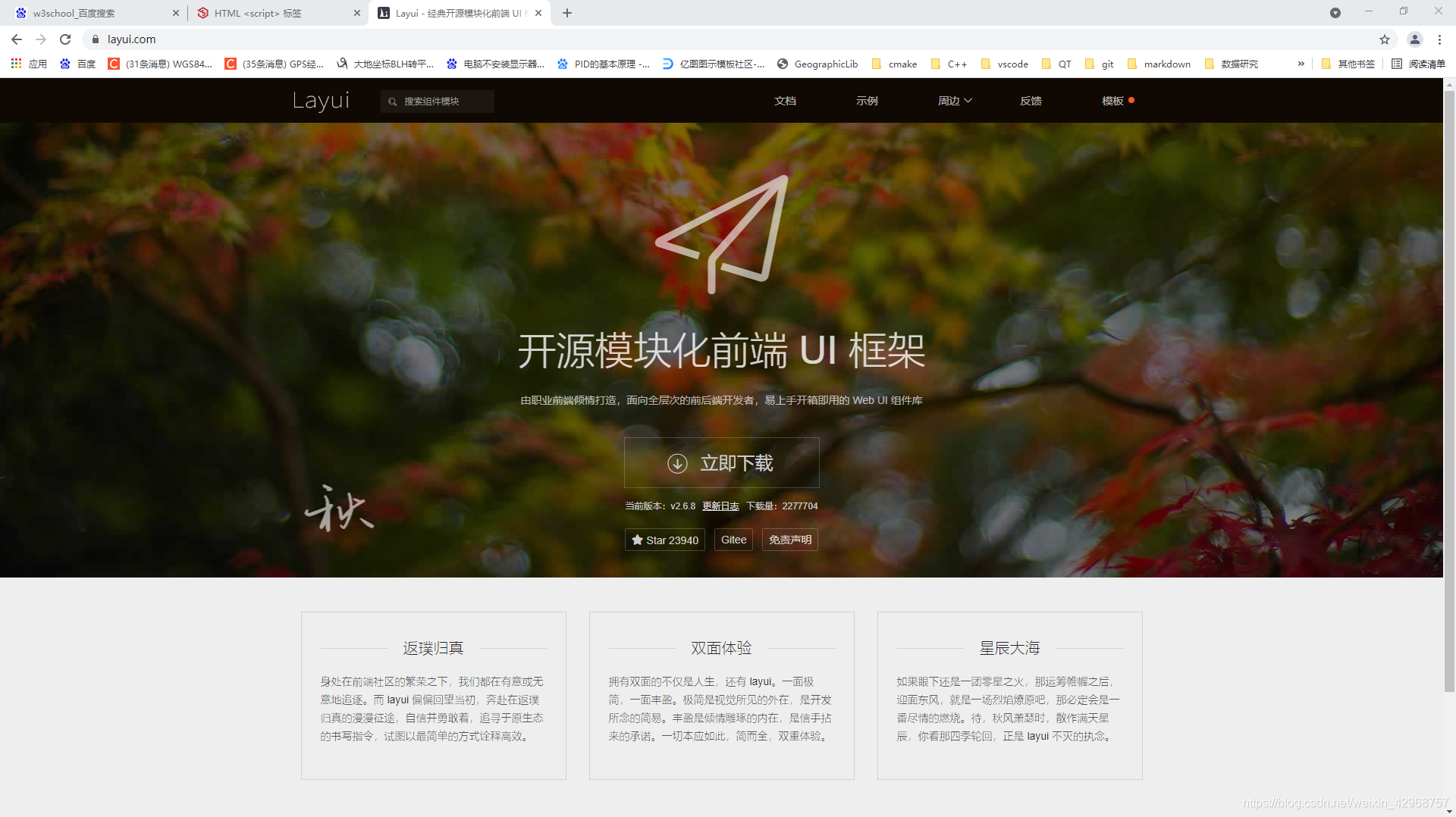Open the 其他书签 folder
This screenshot has width=1456, height=817.
pos(1348,64)
